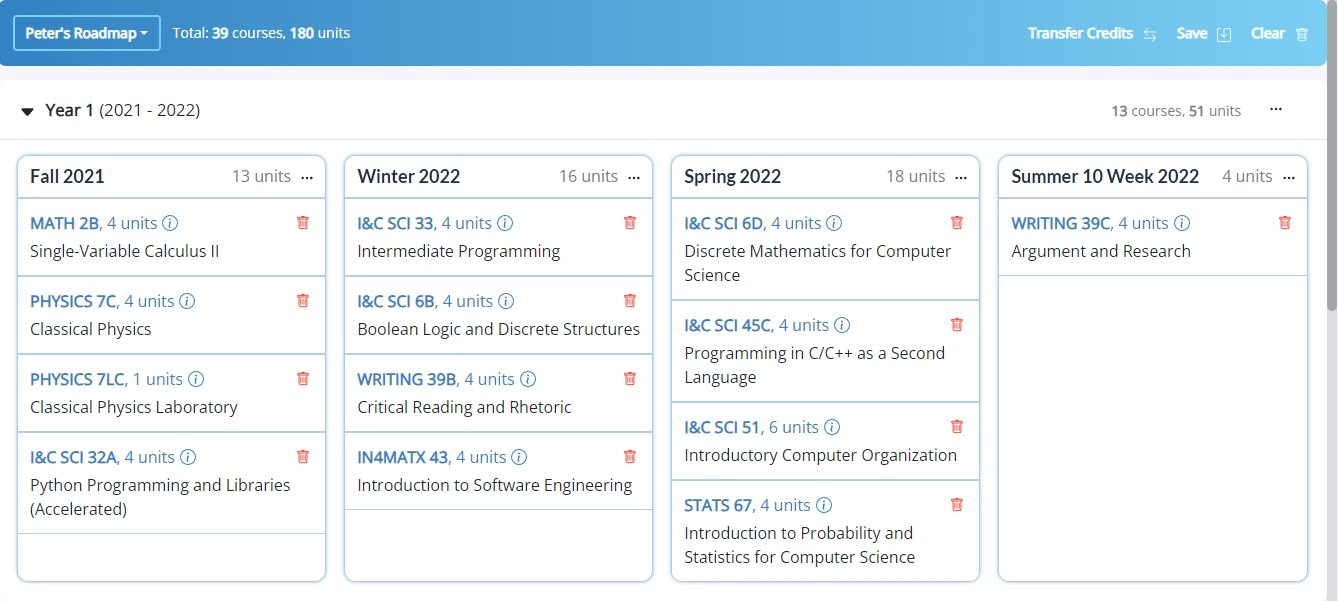Show info for I&C SCI 45C
This screenshot has width=1338, height=601.
[x=842, y=325]
